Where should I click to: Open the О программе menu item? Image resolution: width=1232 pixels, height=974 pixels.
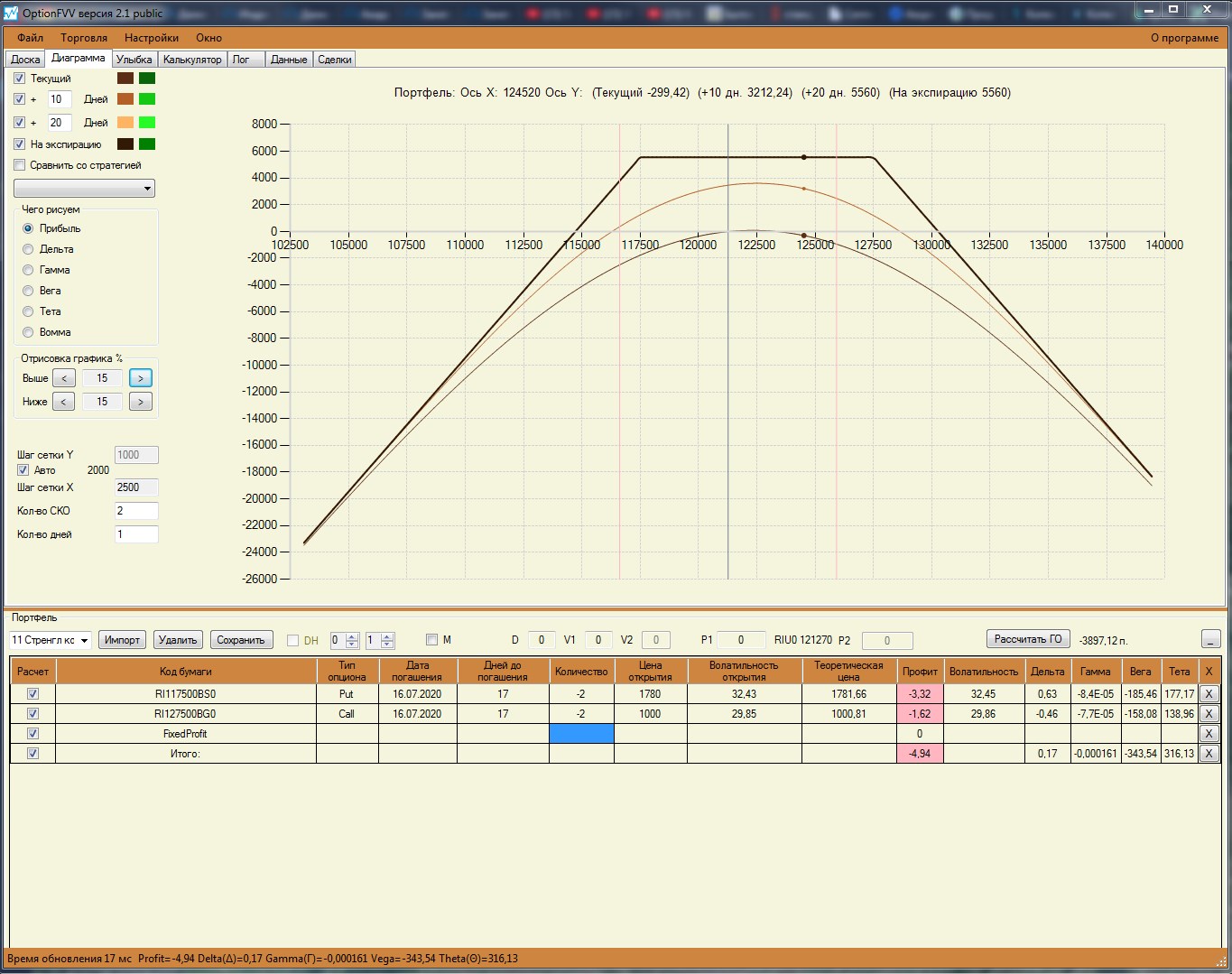1184,38
